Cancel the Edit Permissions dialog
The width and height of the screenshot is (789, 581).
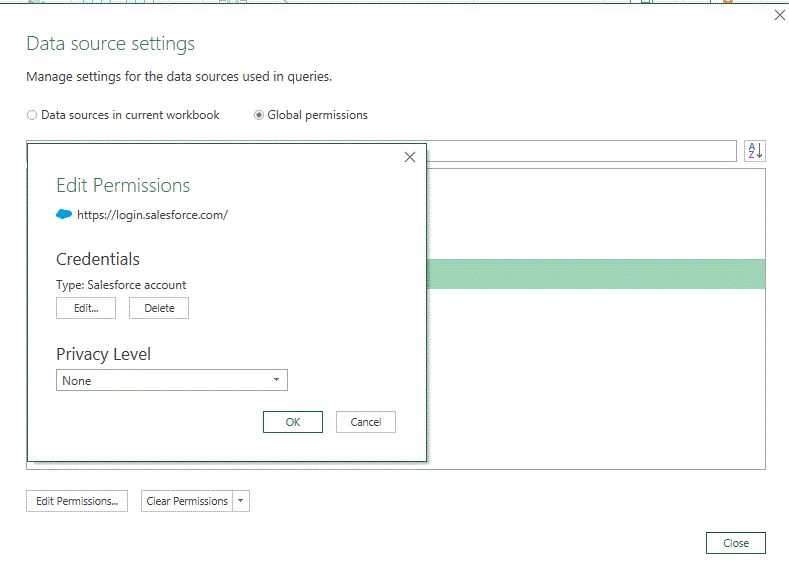point(366,422)
